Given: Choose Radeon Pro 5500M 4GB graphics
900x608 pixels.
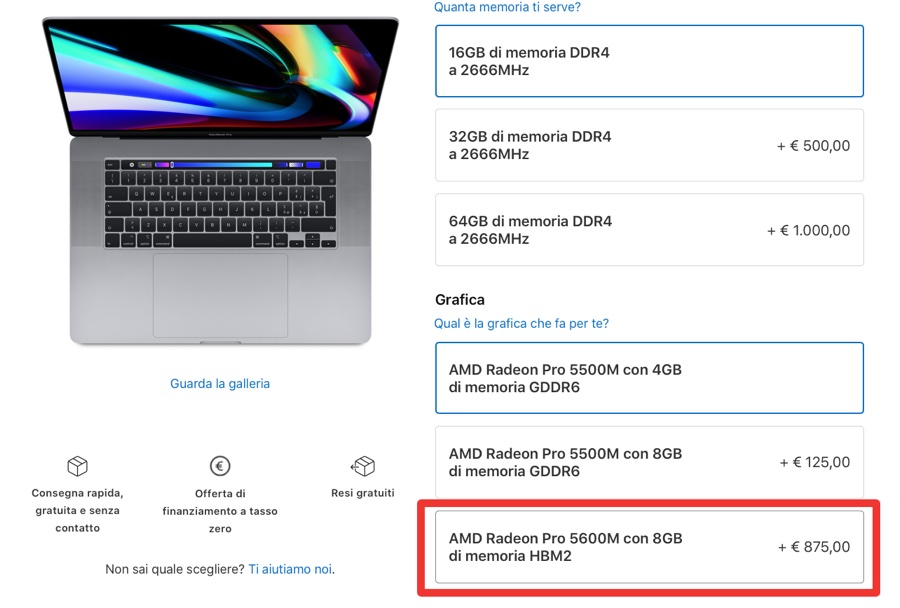Looking at the screenshot, I should pyautogui.click(x=649, y=378).
